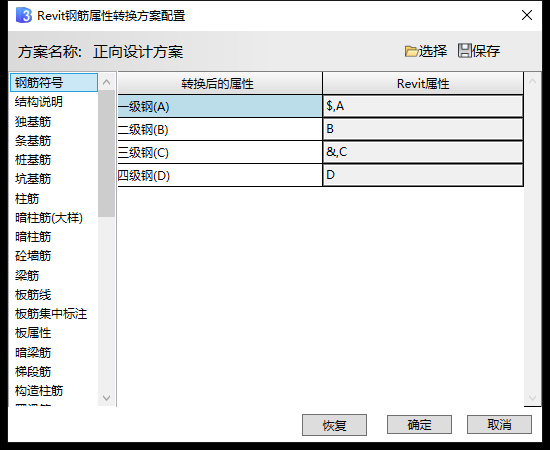Select the 二级钢(B) row cell

coord(220,129)
